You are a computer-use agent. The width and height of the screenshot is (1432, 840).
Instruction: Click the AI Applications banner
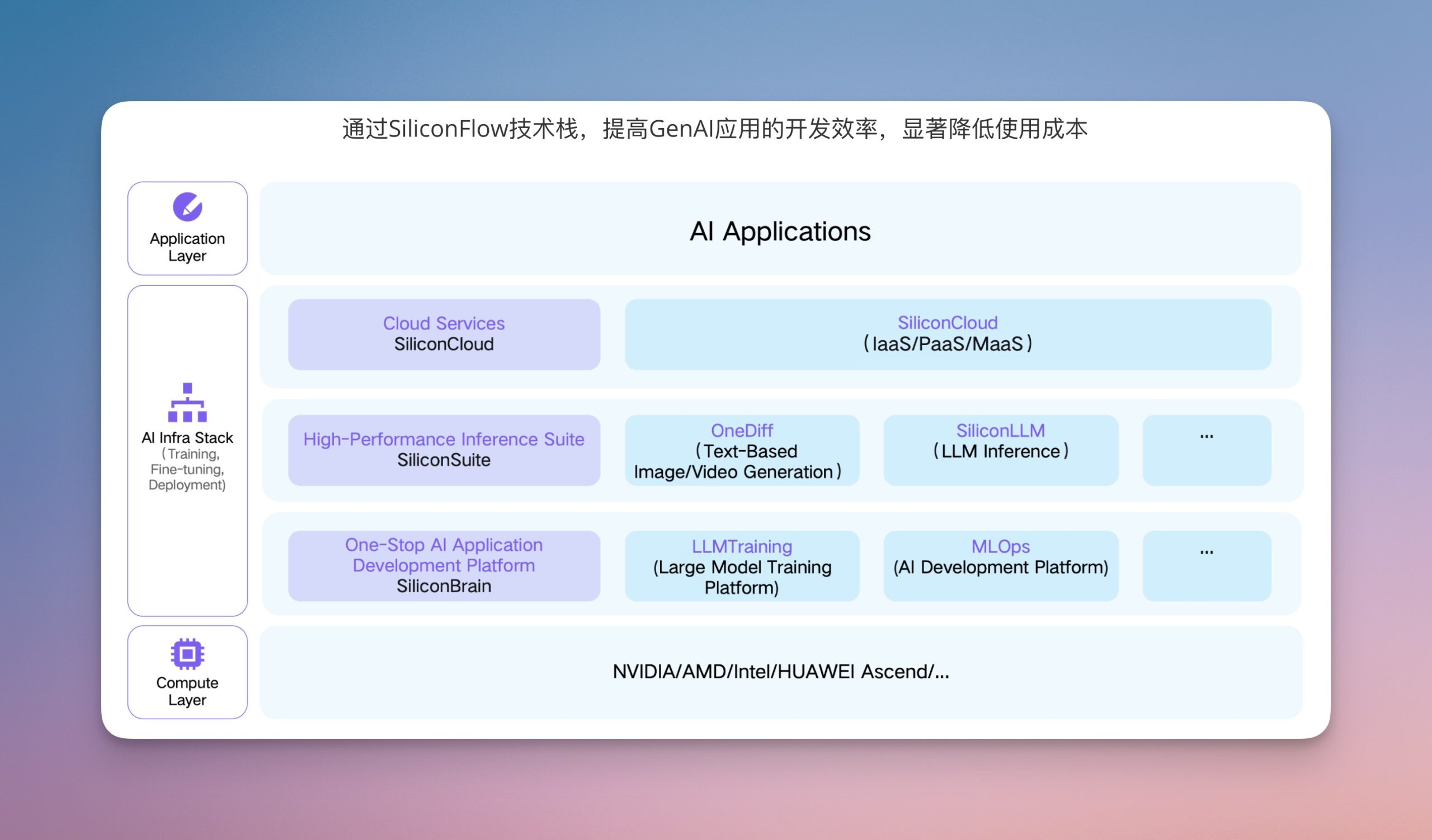click(x=780, y=229)
